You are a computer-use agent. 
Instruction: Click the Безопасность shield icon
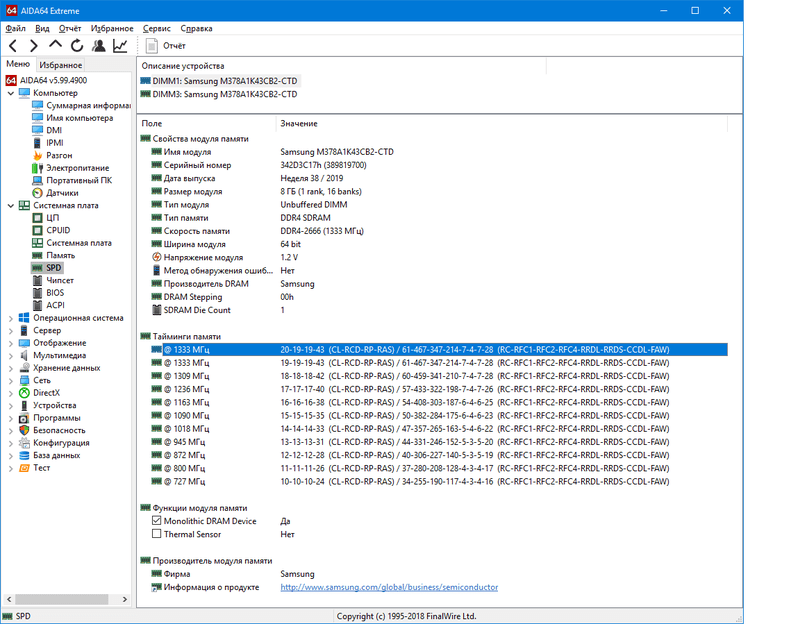point(24,431)
